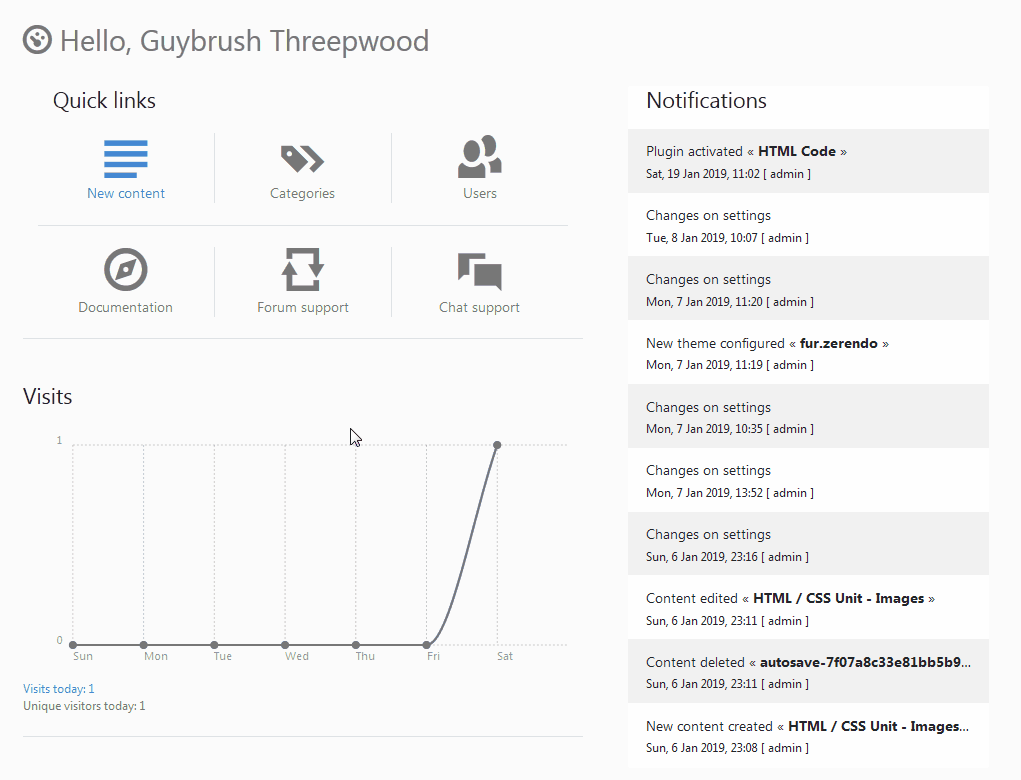Open the Users link label
This screenshot has width=1021, height=780.
[x=480, y=193]
